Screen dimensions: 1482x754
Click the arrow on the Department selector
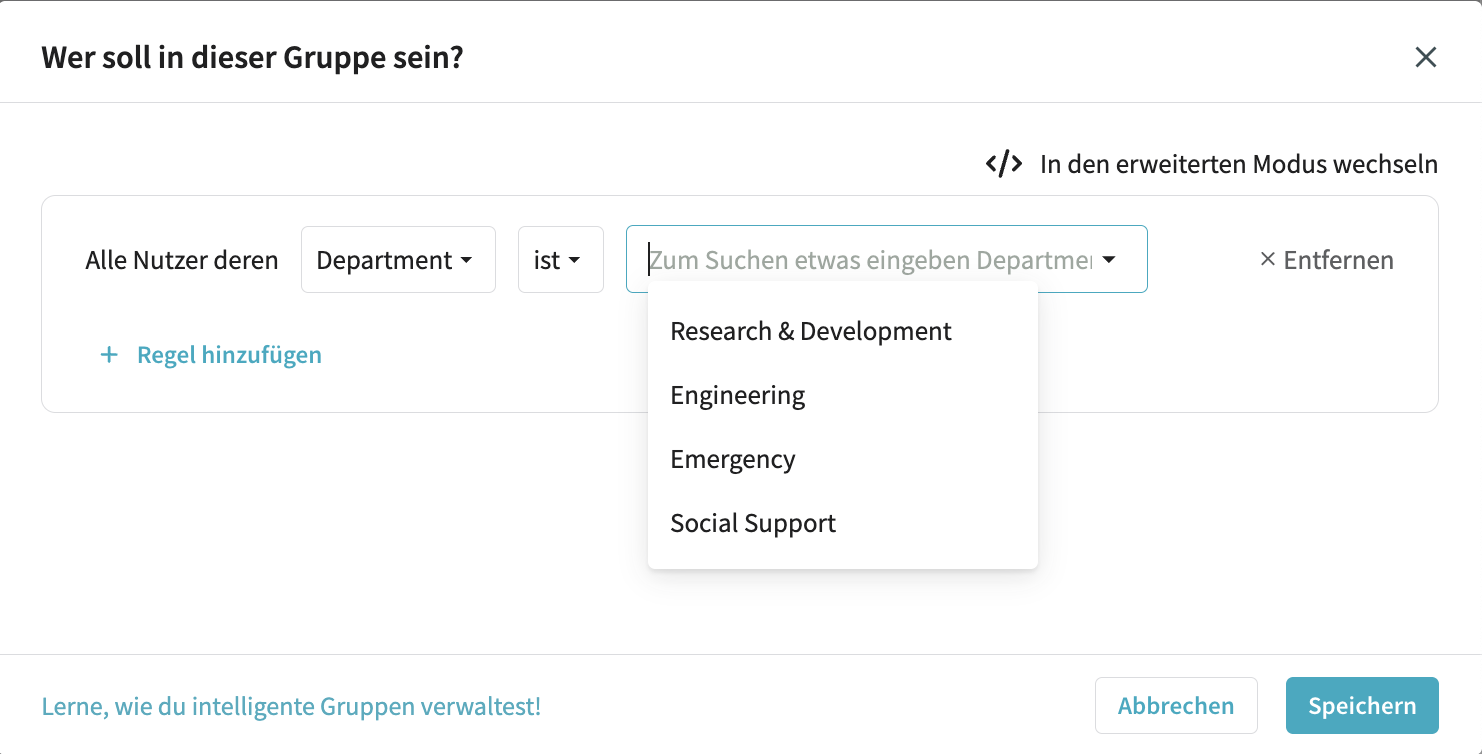468,259
